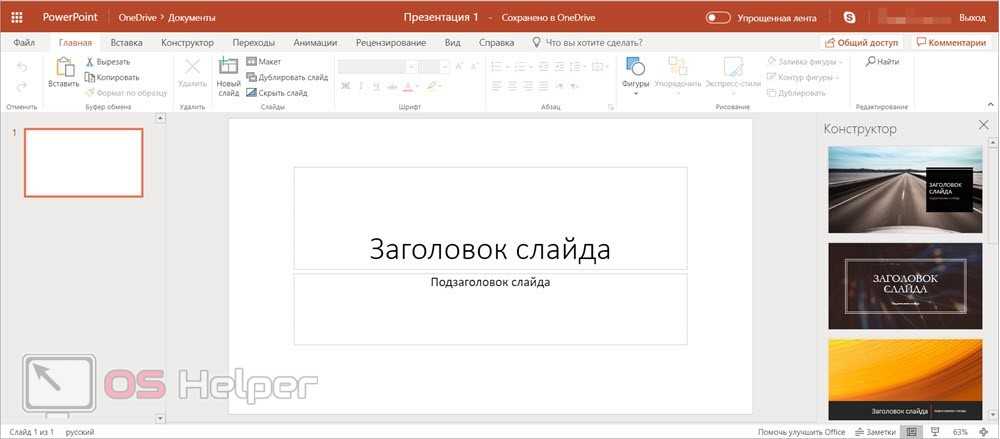Toggle the Упрощенная лента switch
Image resolution: width=1000 pixels, height=439 pixels.
pyautogui.click(x=718, y=17)
